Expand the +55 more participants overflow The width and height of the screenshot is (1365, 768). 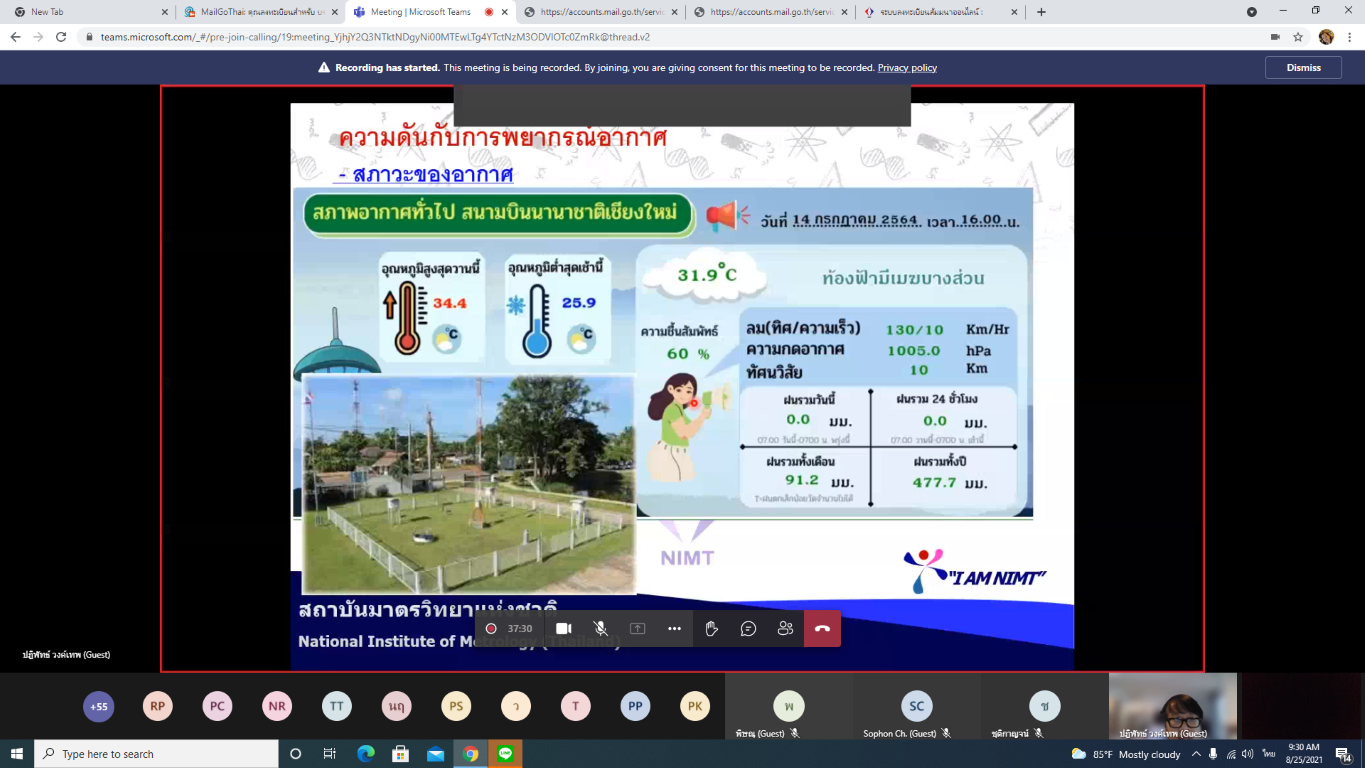pos(99,706)
